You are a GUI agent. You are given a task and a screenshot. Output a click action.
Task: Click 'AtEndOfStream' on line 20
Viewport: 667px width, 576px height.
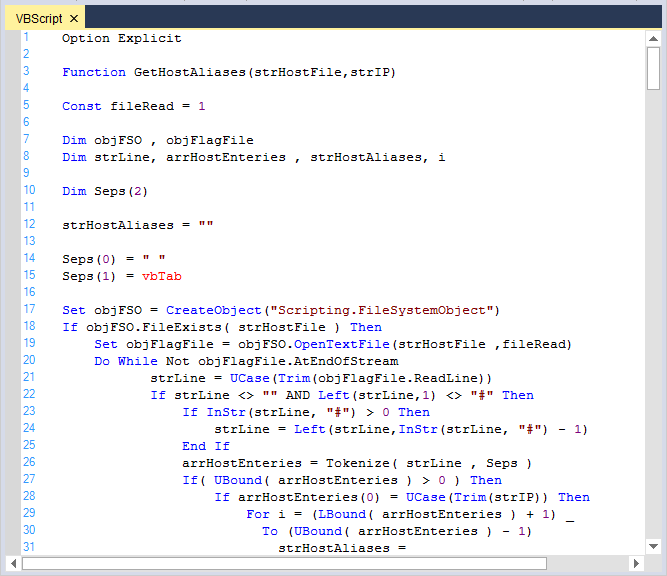point(346,362)
